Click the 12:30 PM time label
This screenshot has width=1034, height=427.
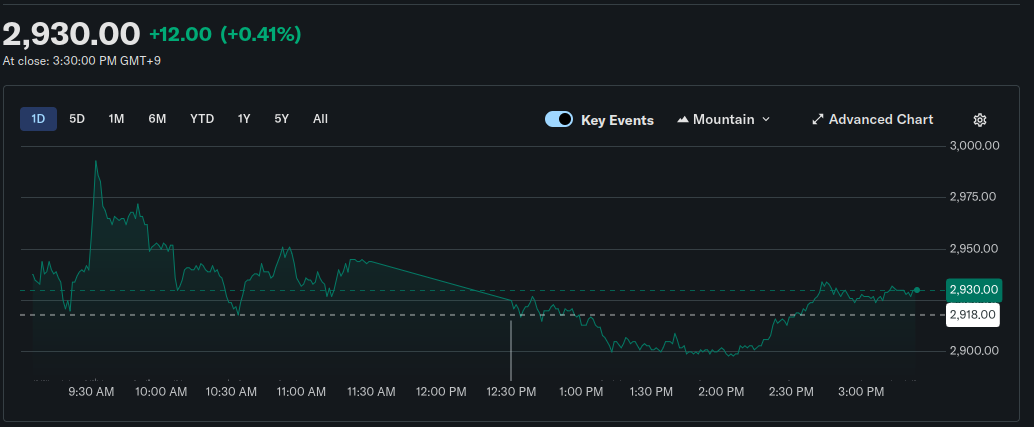tap(511, 392)
